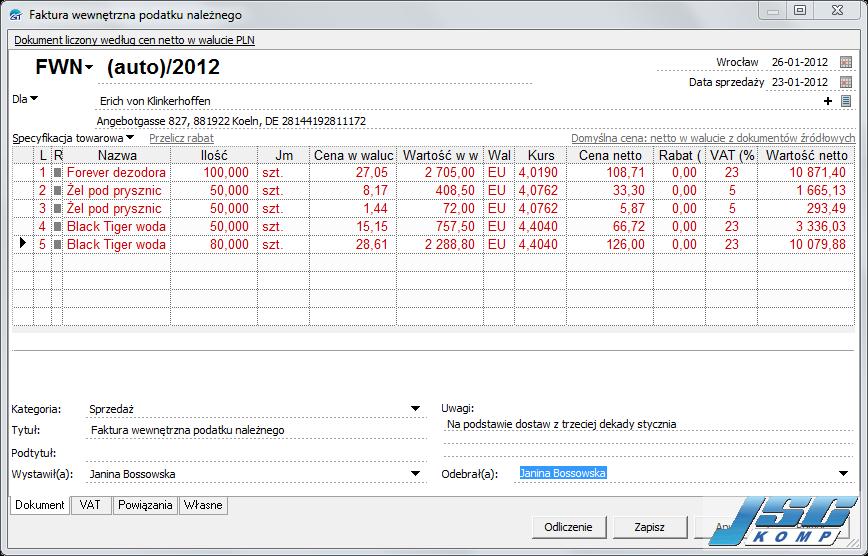Viewport: 868px width, 556px height.
Task: Select the Forever dezodora row name
Action: point(116,172)
